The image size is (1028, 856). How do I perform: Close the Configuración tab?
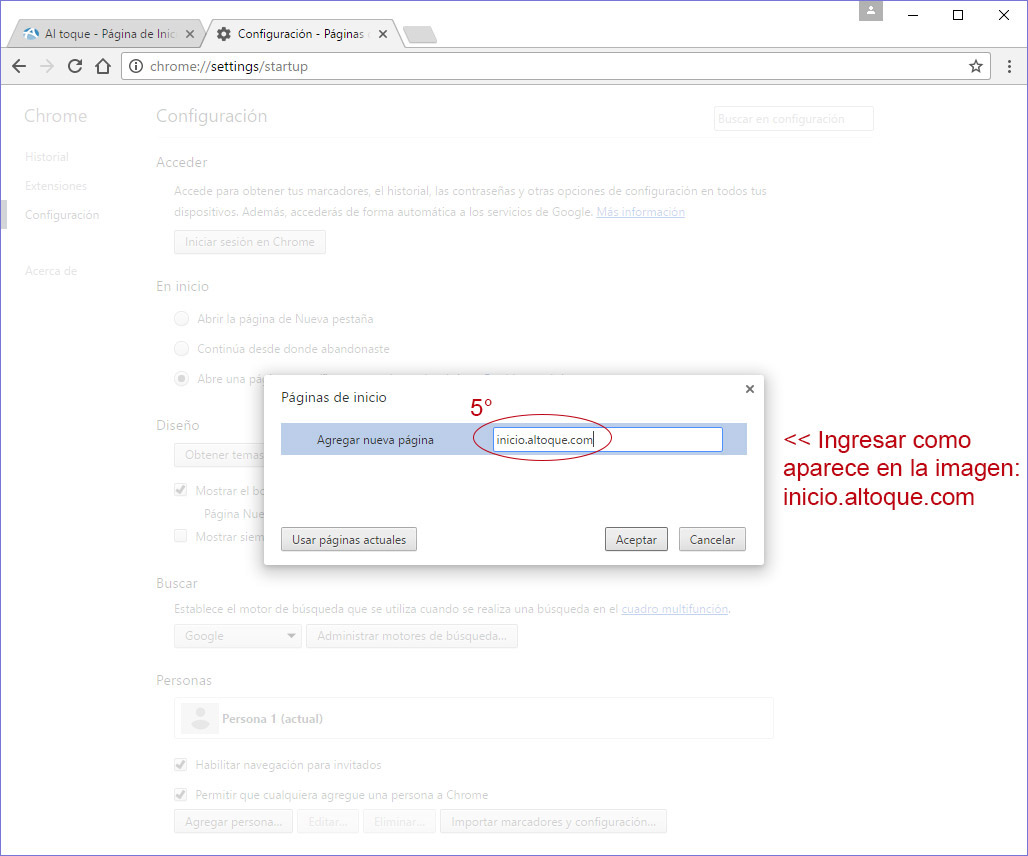tap(383, 34)
